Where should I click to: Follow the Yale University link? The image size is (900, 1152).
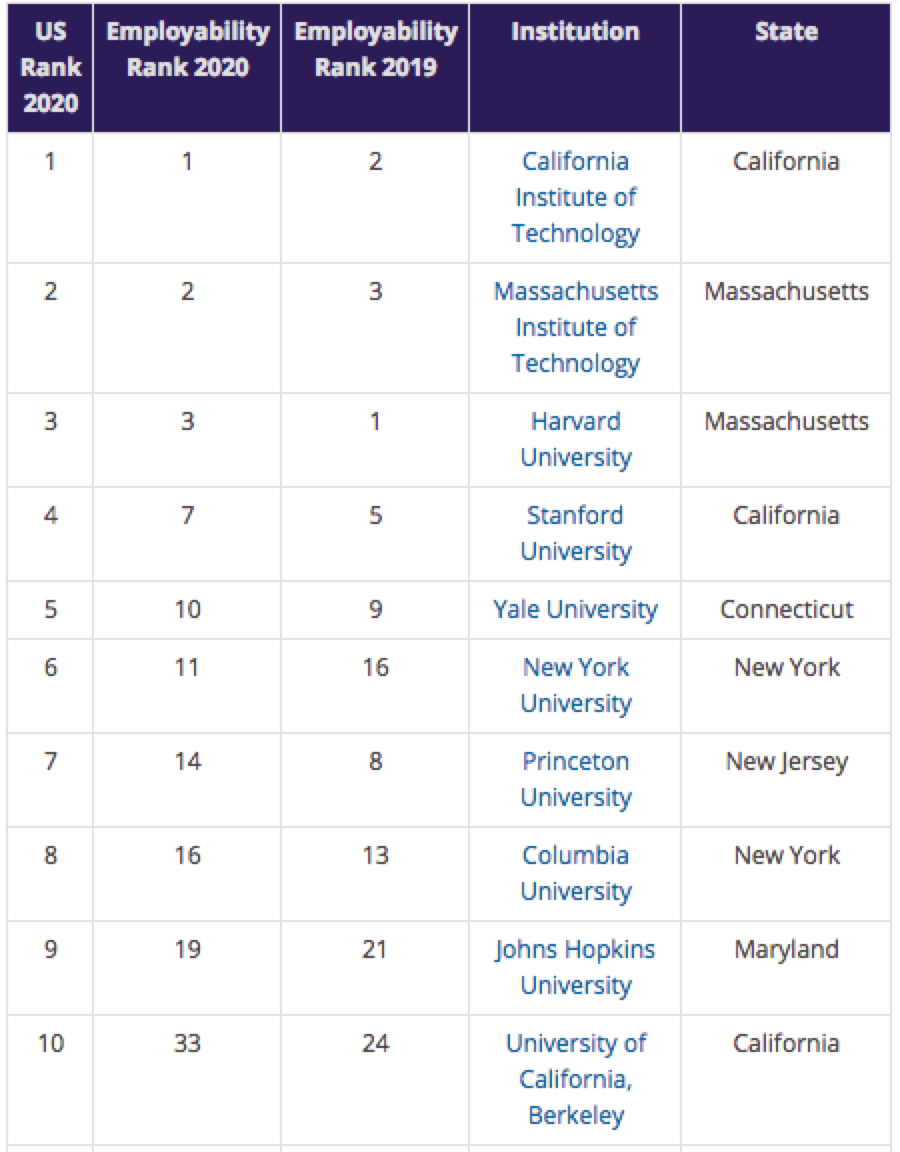(x=575, y=609)
